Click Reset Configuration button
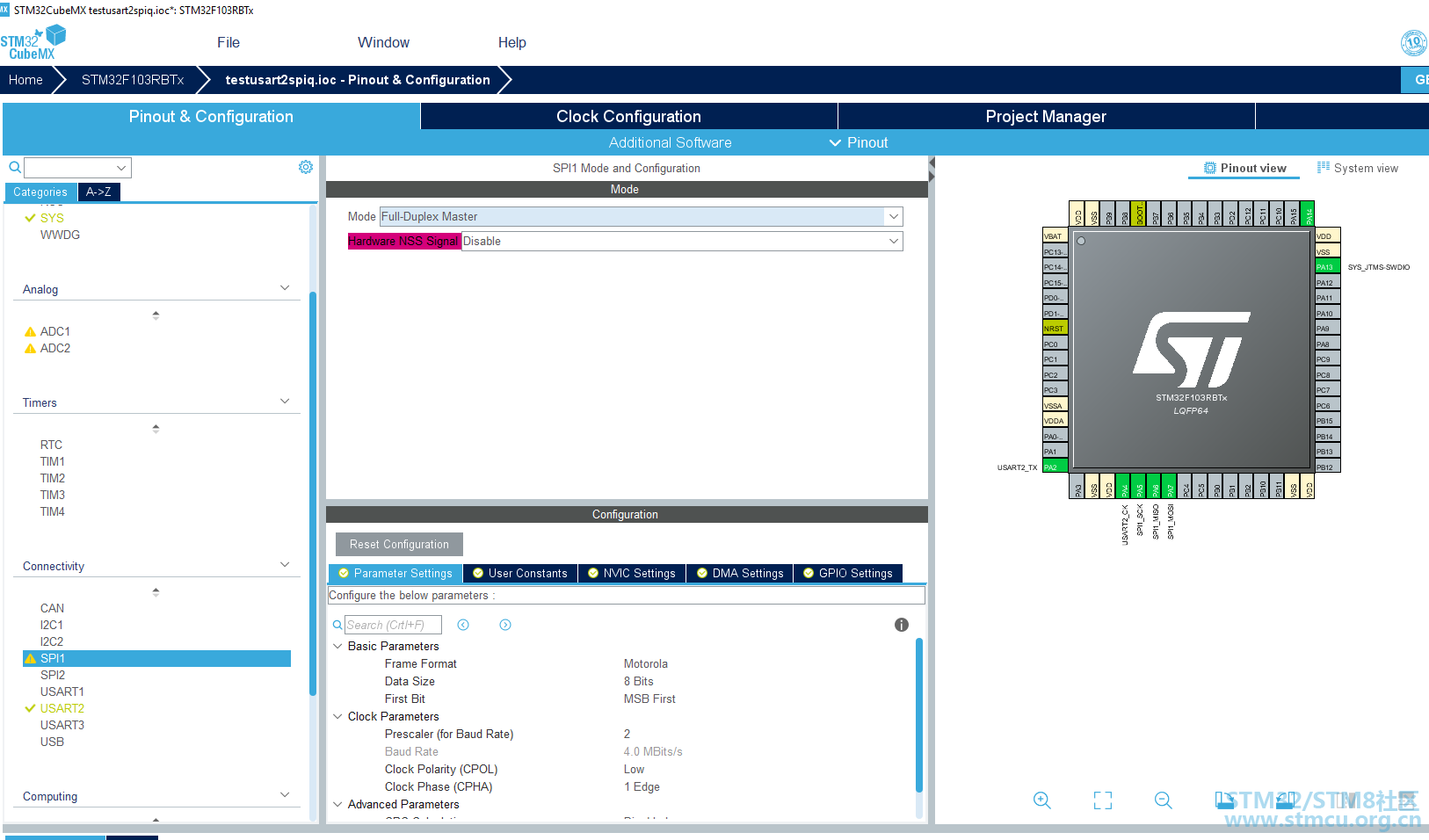The height and width of the screenshot is (840, 1429). coord(399,544)
